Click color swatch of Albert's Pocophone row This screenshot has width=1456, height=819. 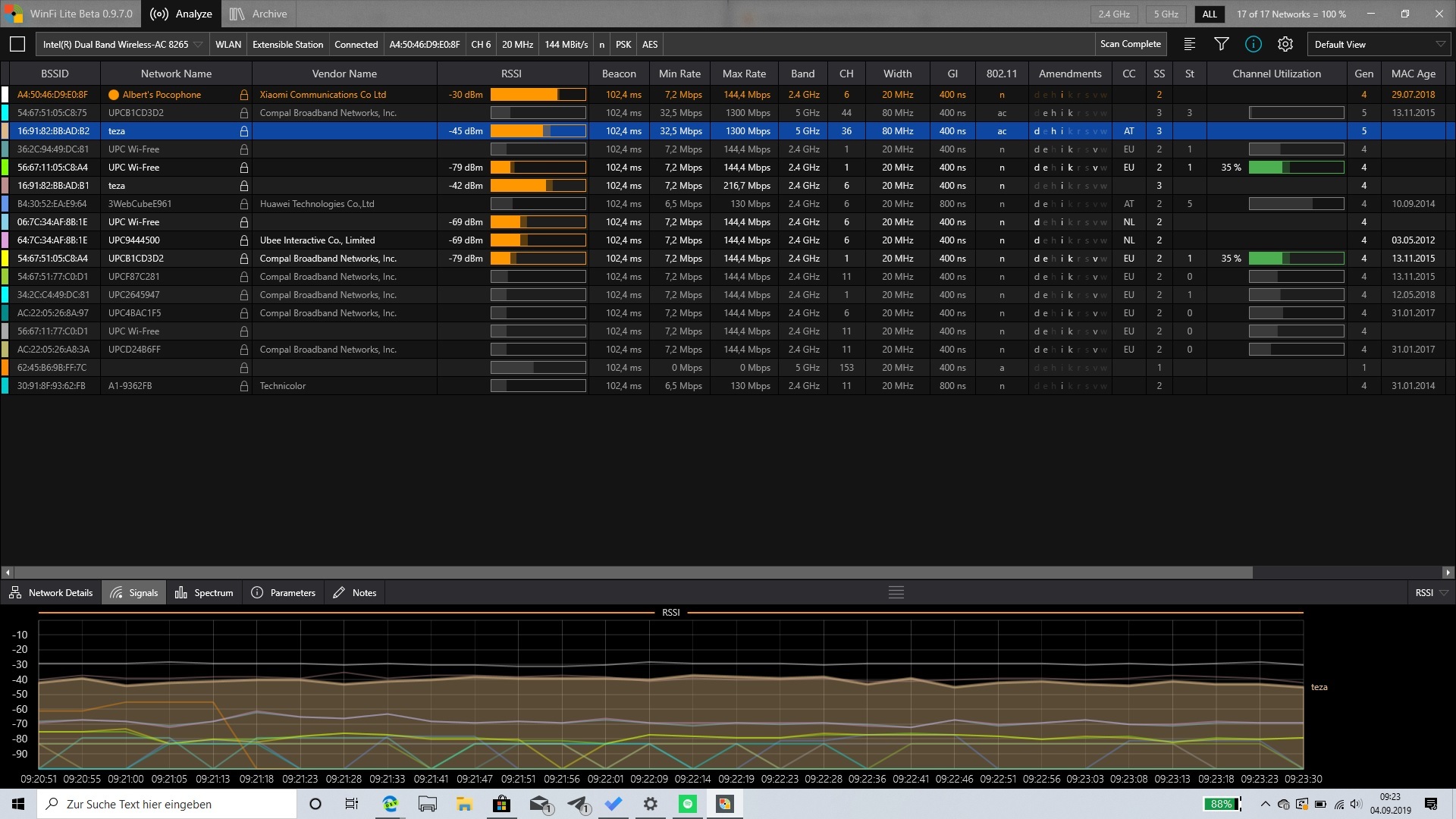coord(5,95)
